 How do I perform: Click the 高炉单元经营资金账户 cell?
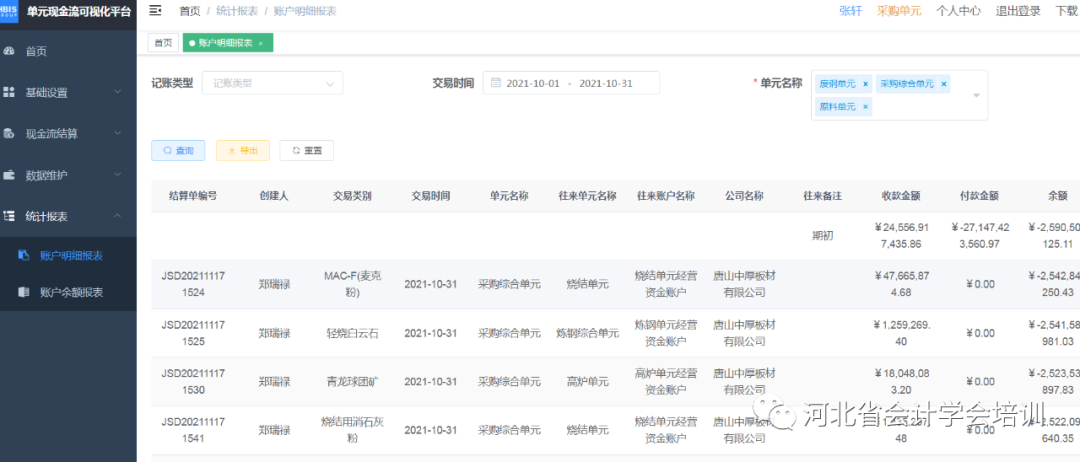pos(666,381)
